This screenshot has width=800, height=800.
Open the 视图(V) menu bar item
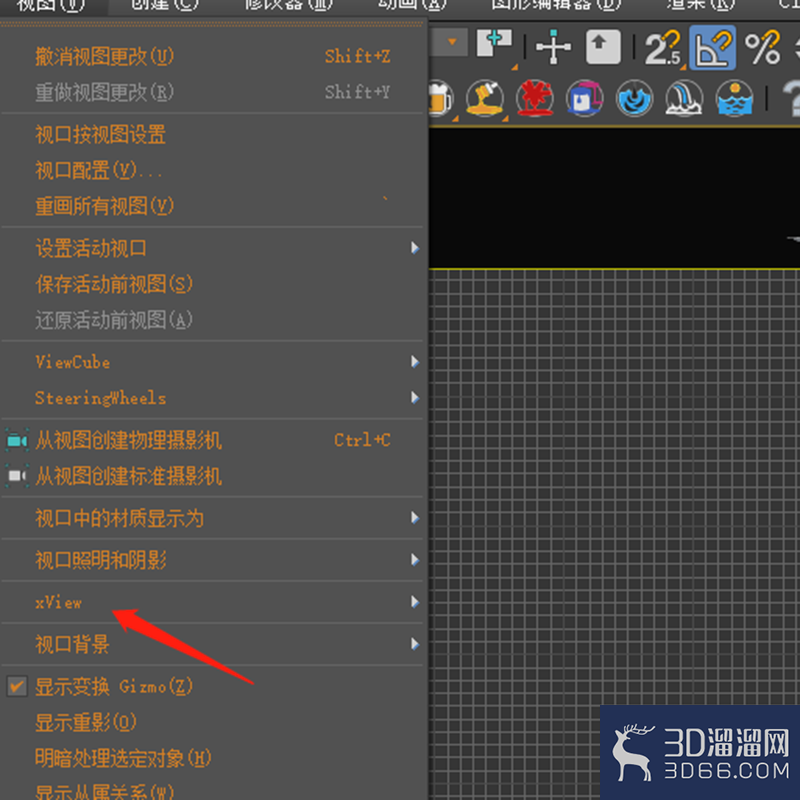(51, 5)
